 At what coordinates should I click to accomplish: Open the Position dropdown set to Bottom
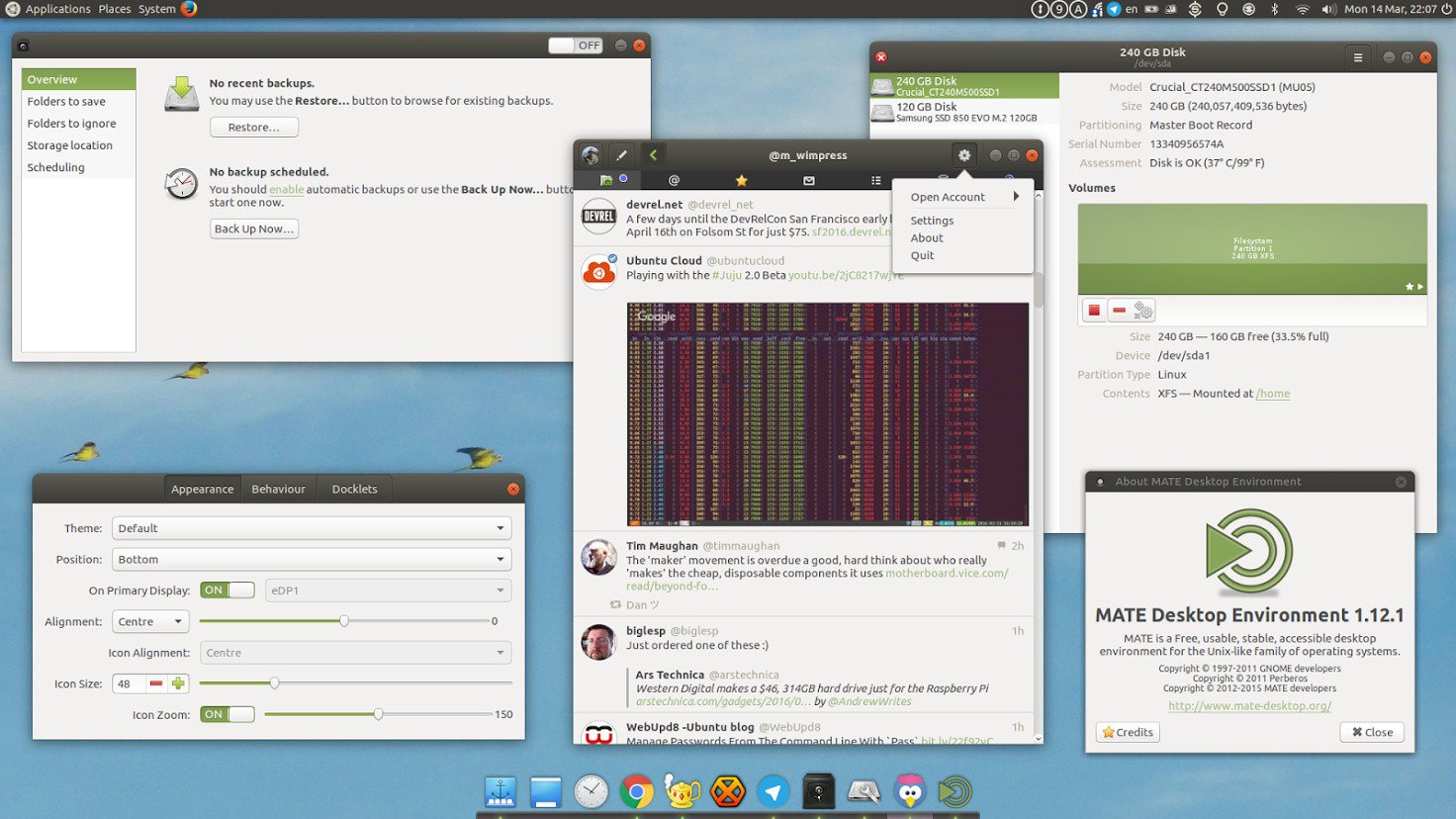click(x=312, y=560)
